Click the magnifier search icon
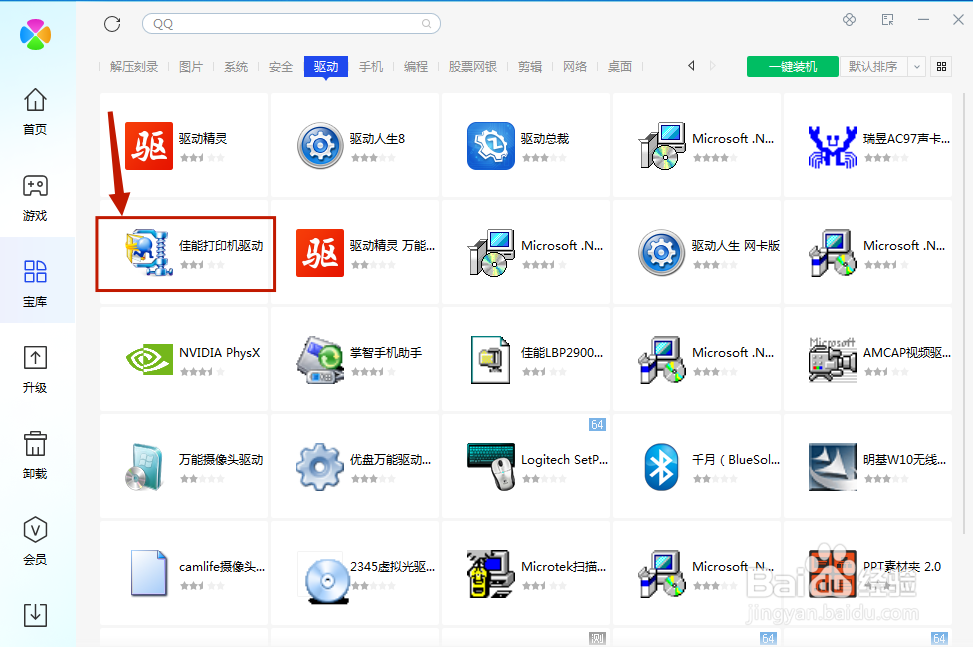 [x=426, y=24]
